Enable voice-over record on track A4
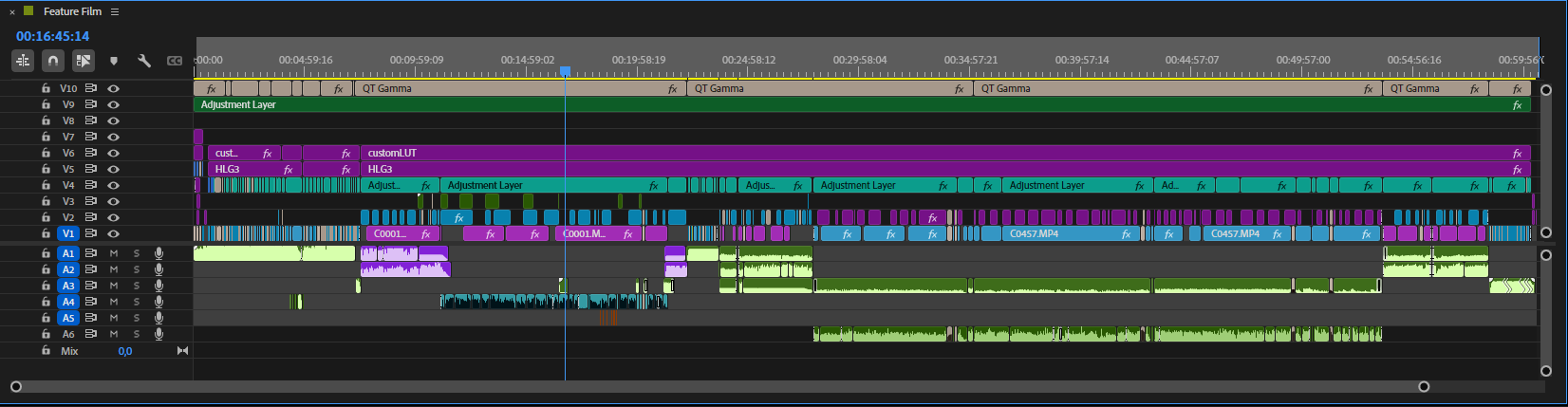The height and width of the screenshot is (407, 1568). click(159, 302)
